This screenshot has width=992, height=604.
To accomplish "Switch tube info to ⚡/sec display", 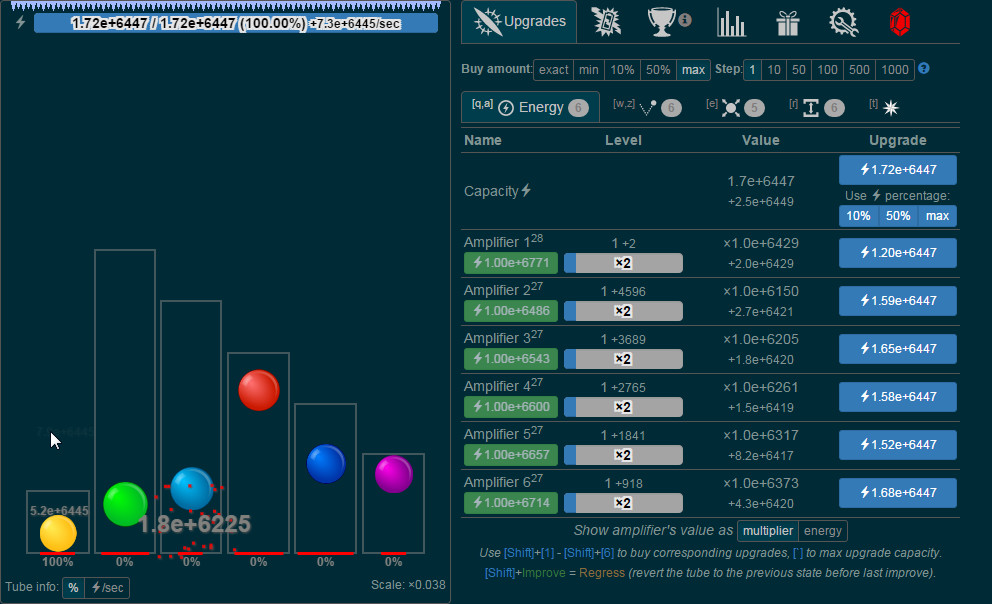I will (108, 587).
